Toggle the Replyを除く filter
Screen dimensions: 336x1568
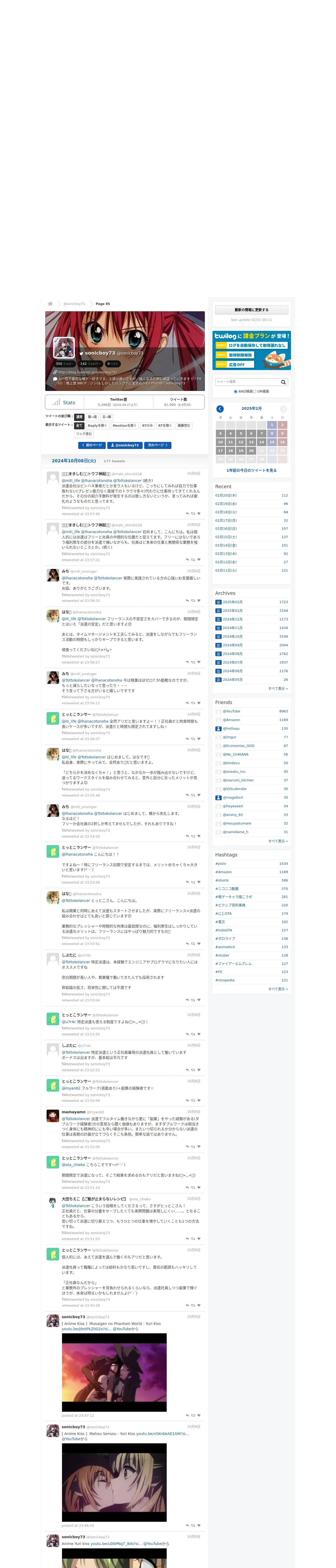(97, 425)
